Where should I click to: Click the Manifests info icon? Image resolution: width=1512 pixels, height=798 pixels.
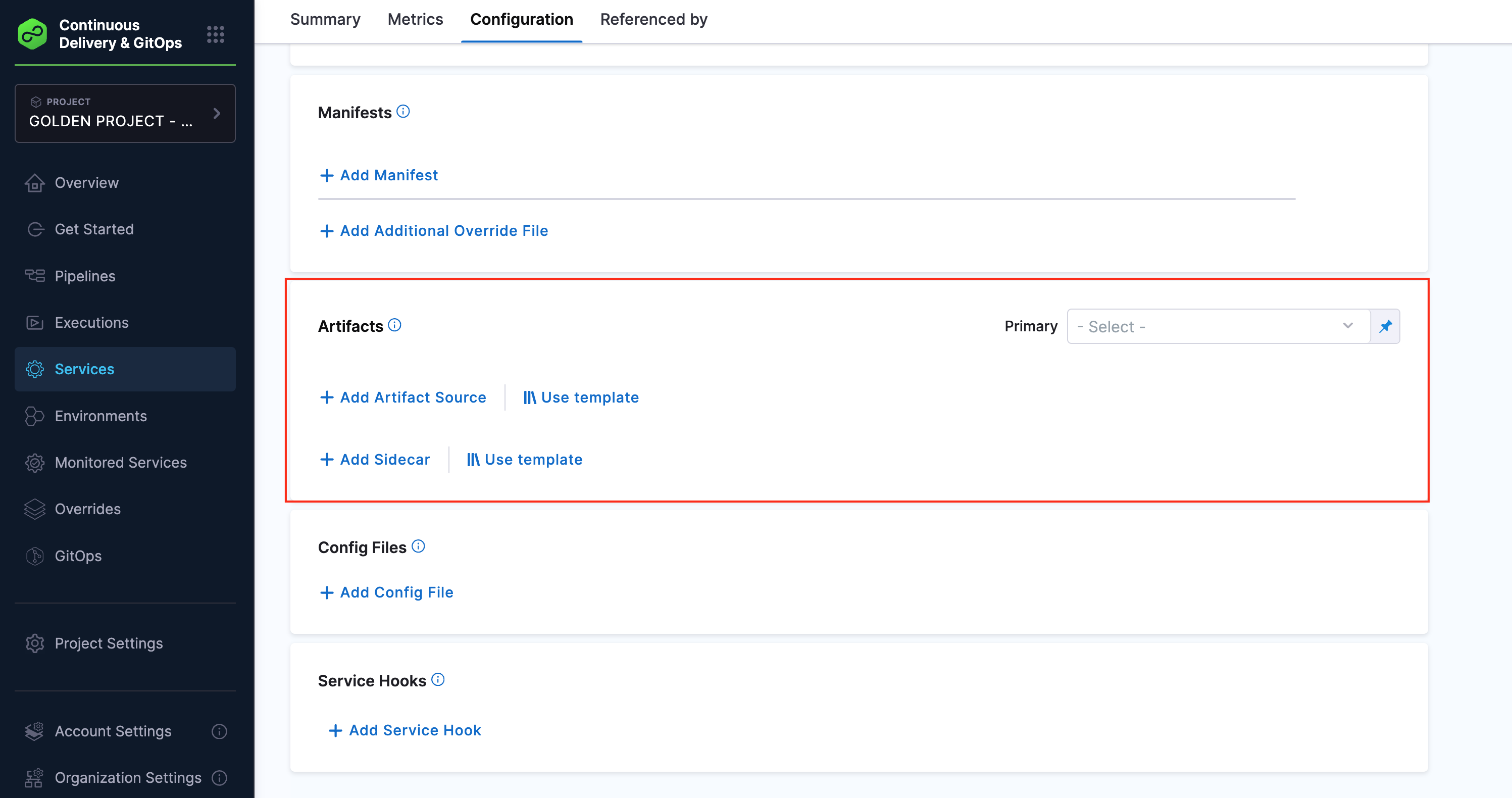pos(403,111)
